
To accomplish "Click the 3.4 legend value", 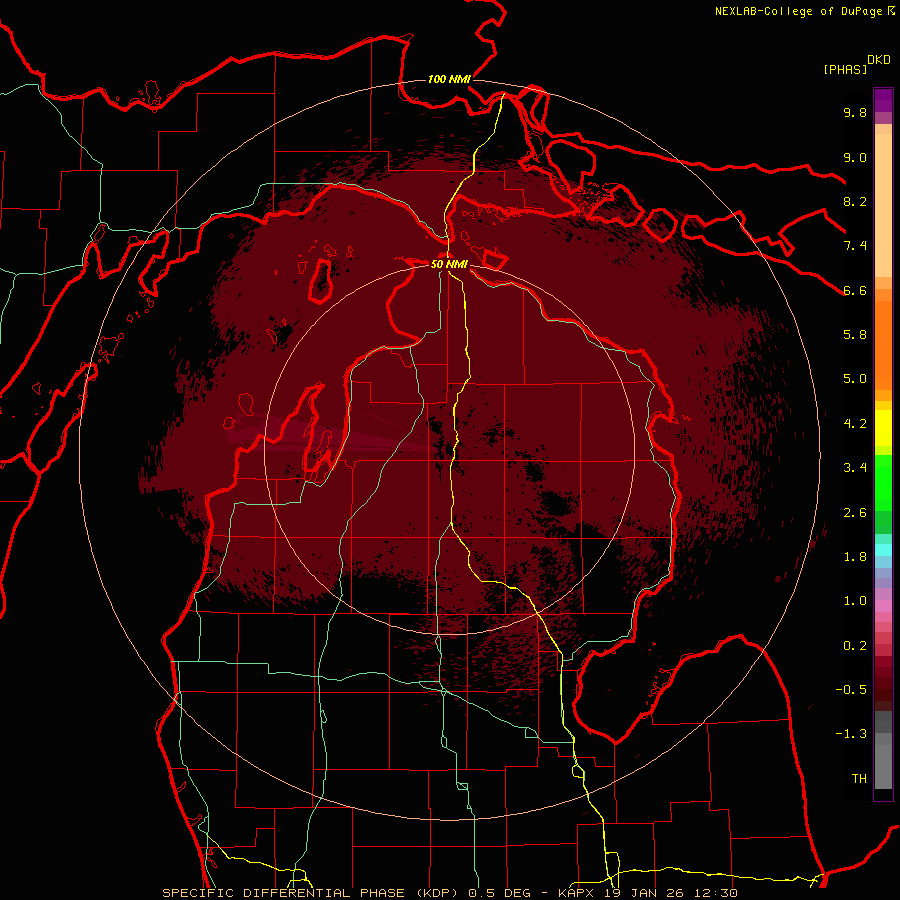I will [x=855, y=467].
